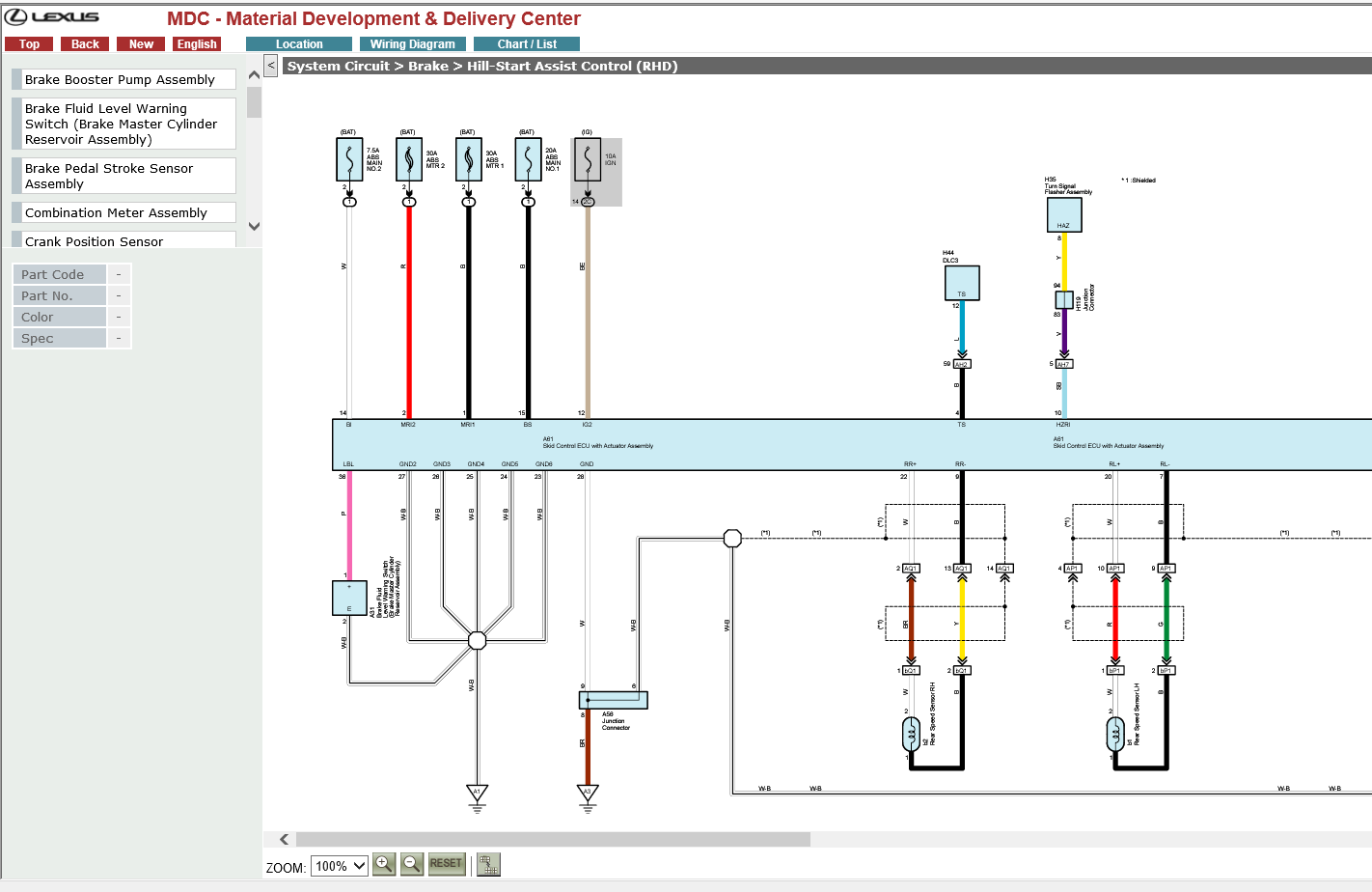Viewport: 1372px width, 892px height.
Task: Collapse the side panel with the arrow icon
Action: (x=271, y=66)
